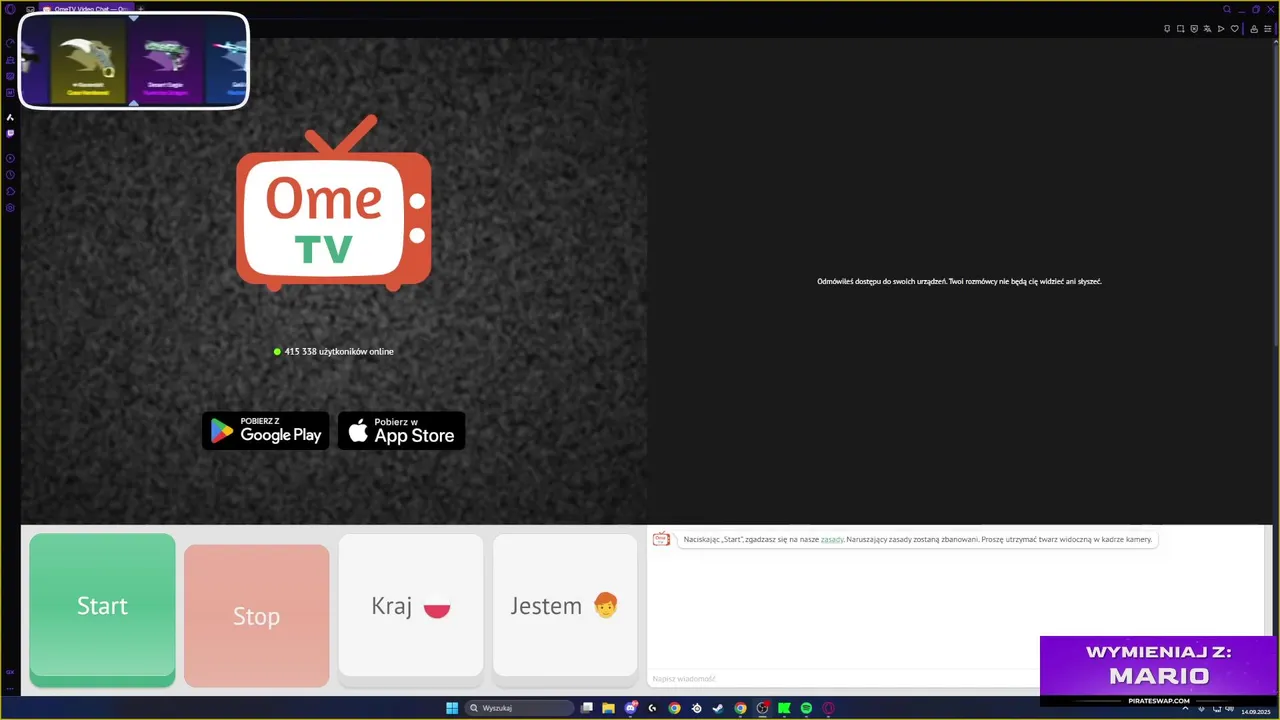The height and width of the screenshot is (720, 1280).
Task: Click the send/flow arrow icon
Action: click(x=1221, y=29)
